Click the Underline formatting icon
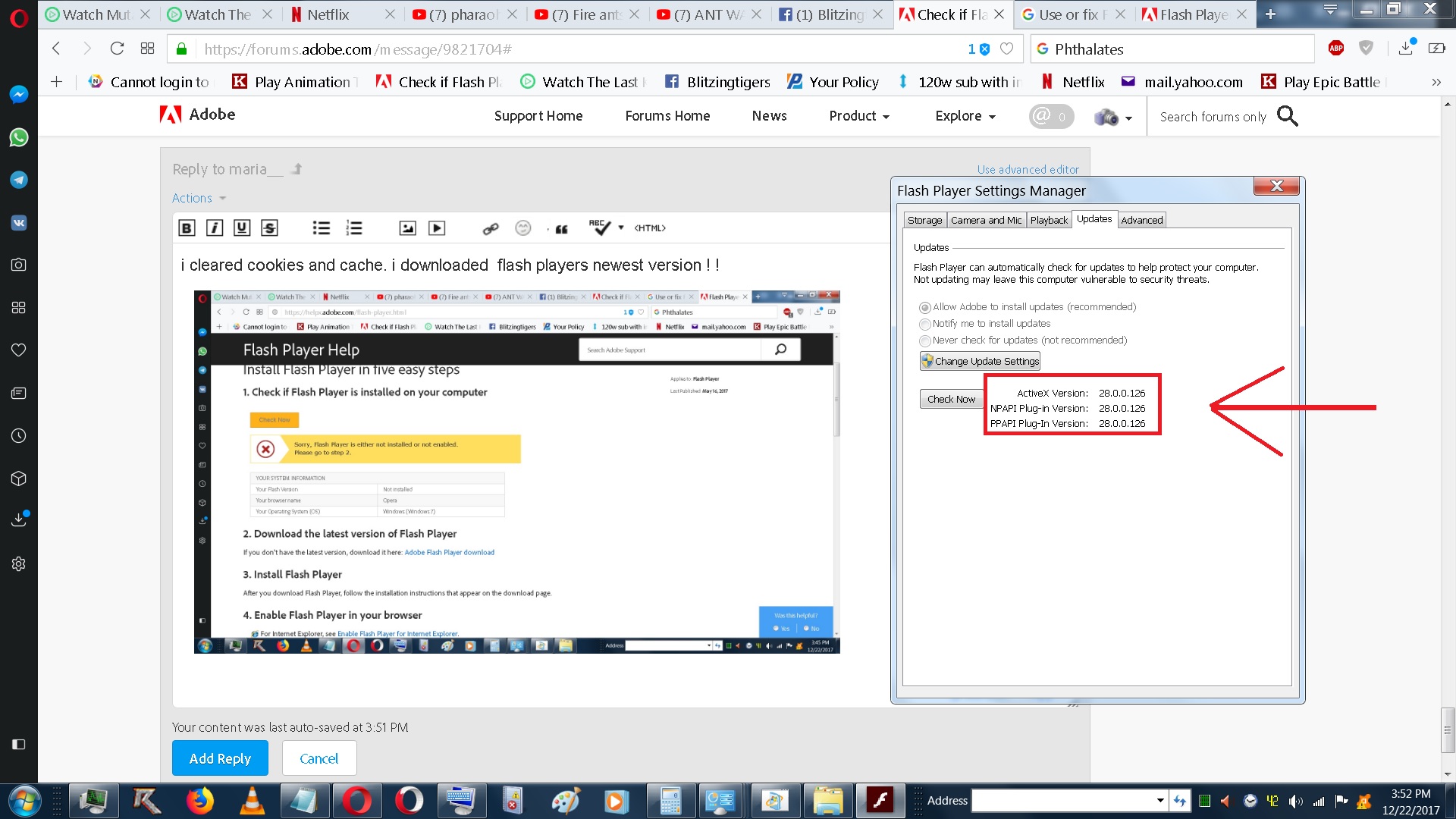 241,228
